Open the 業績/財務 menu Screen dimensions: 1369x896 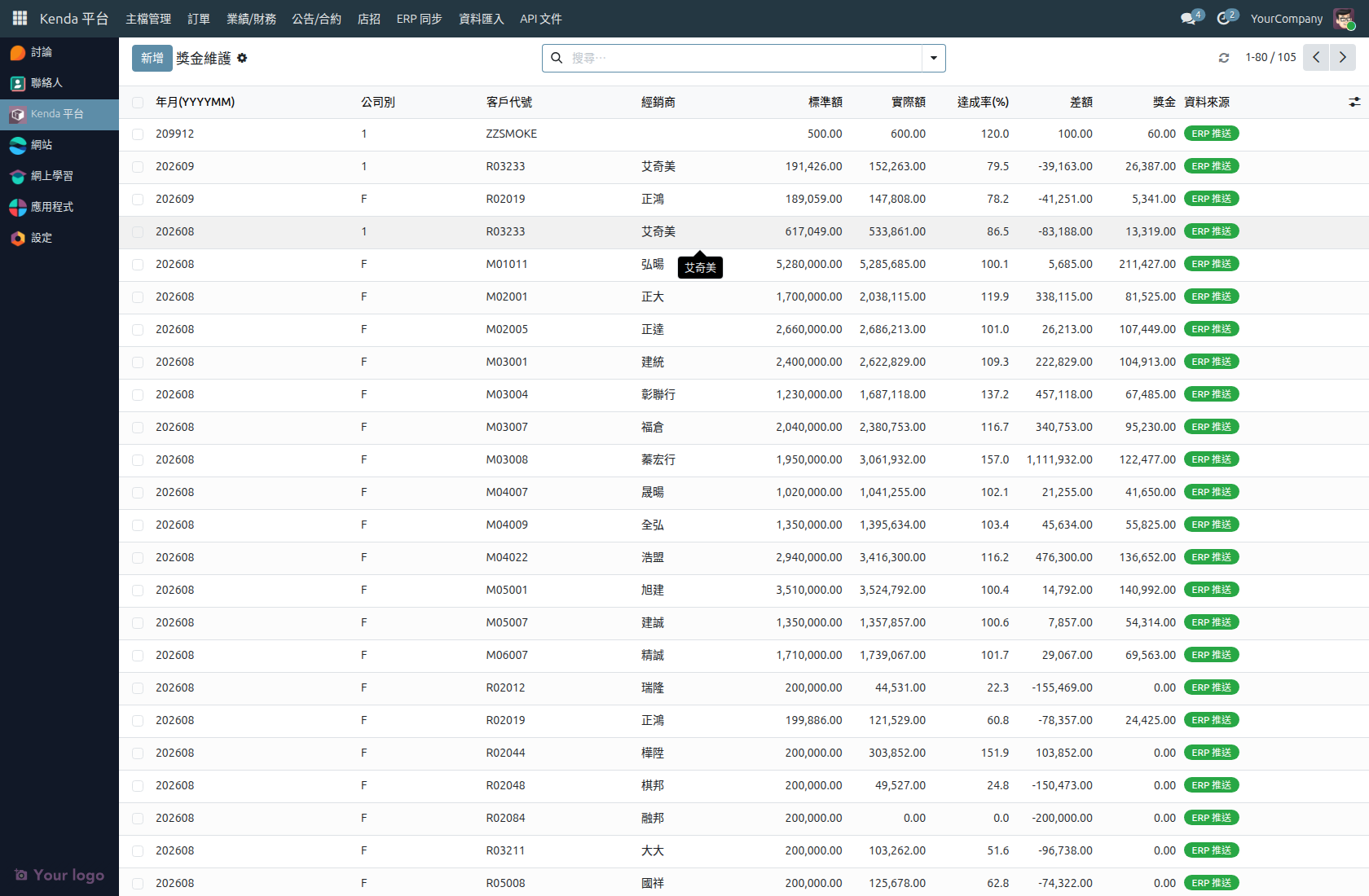[x=251, y=19]
